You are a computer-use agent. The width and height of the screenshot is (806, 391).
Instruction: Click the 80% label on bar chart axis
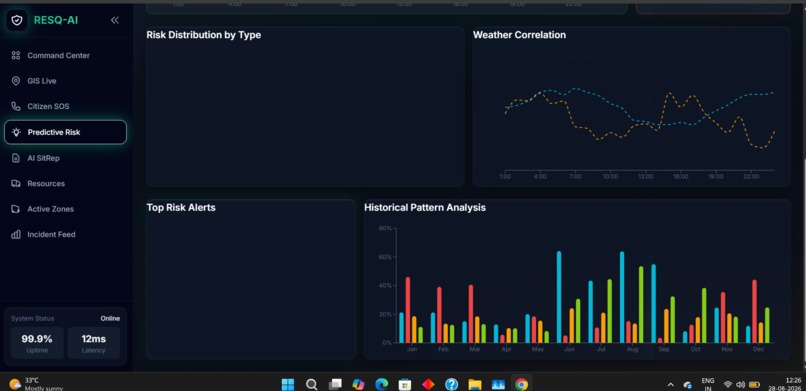click(385, 228)
